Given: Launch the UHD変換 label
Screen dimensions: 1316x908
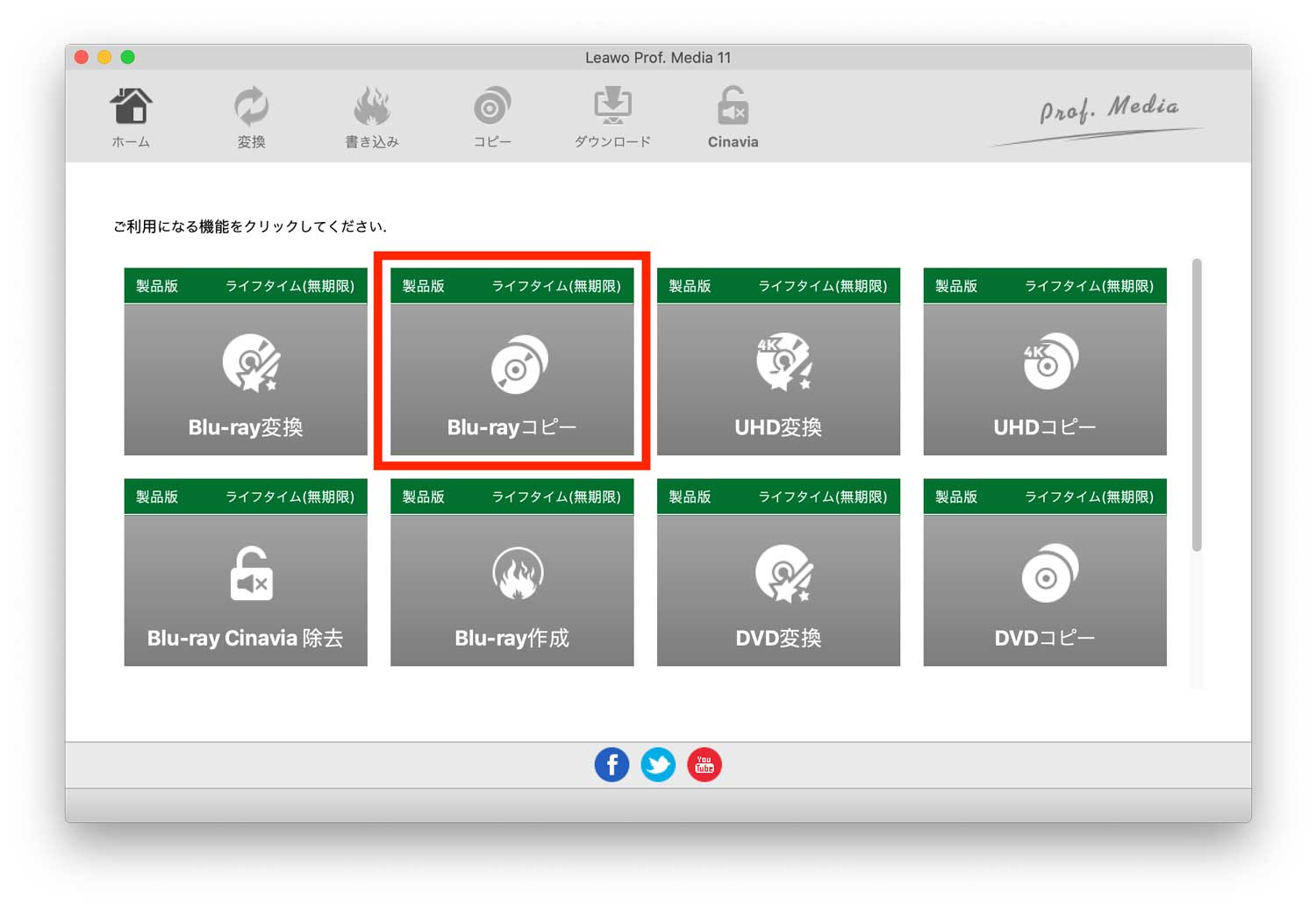Looking at the screenshot, I should [778, 427].
